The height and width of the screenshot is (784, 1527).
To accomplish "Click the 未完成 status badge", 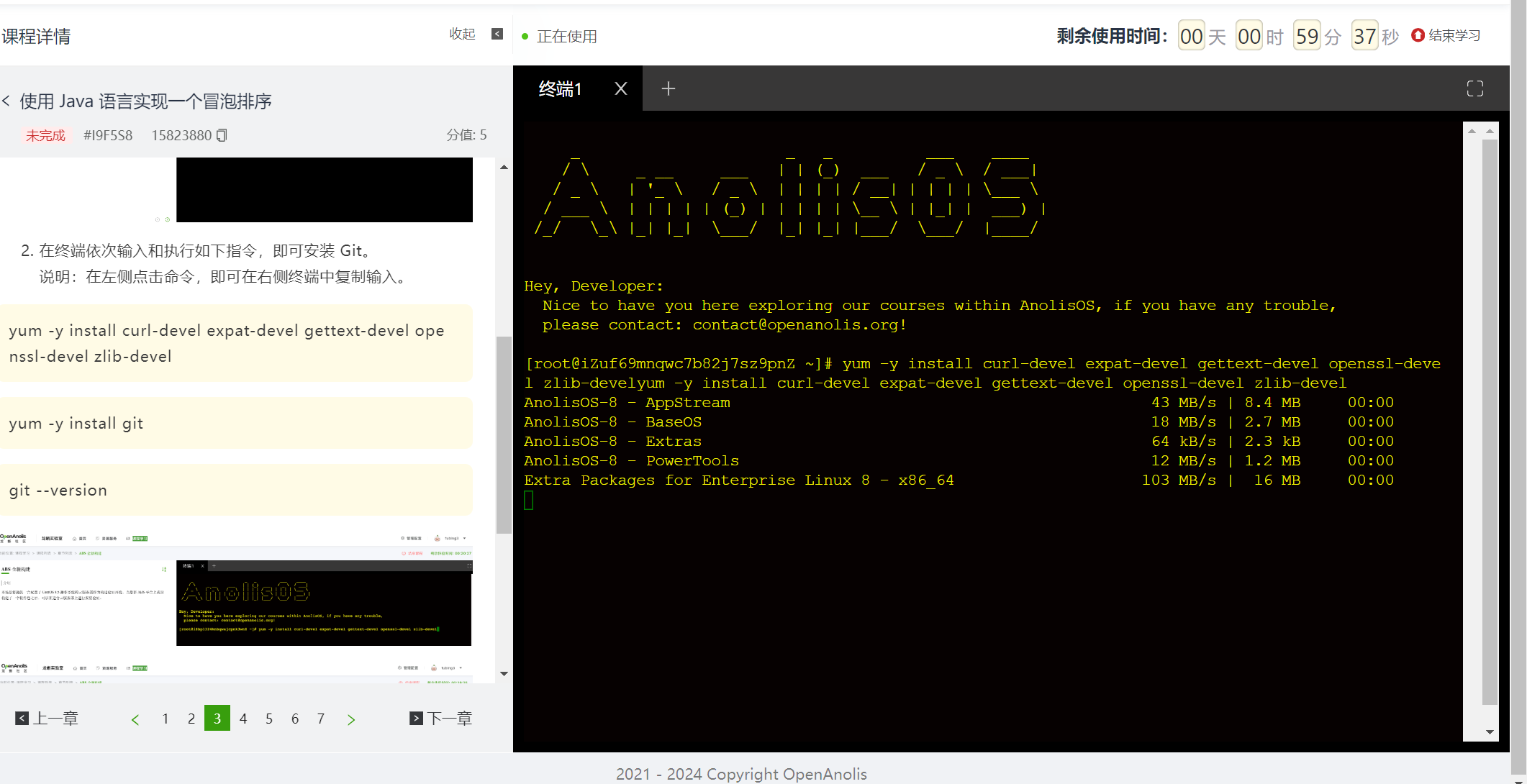I will coord(45,135).
